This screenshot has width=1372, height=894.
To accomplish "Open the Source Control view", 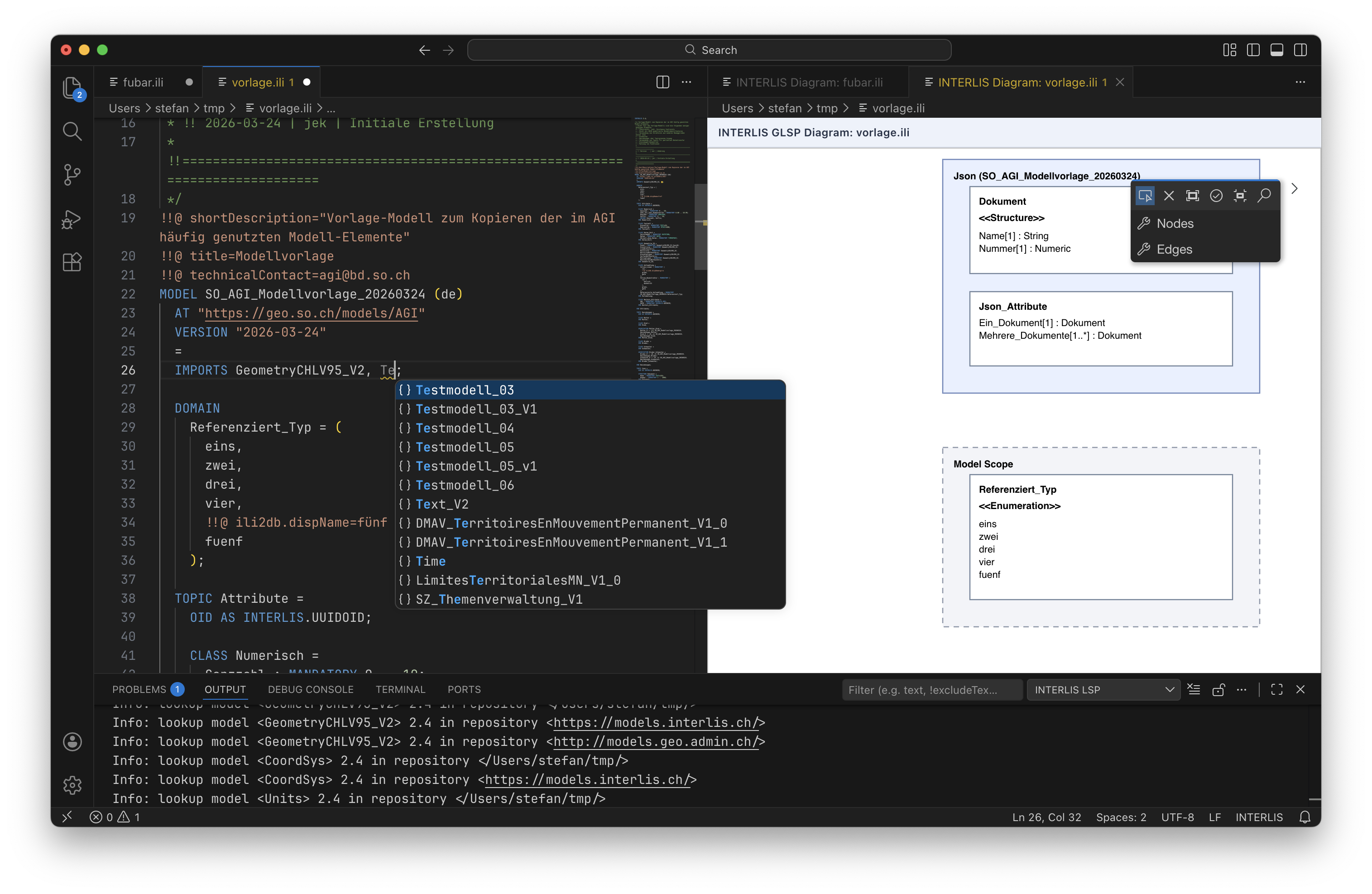I will [x=72, y=175].
